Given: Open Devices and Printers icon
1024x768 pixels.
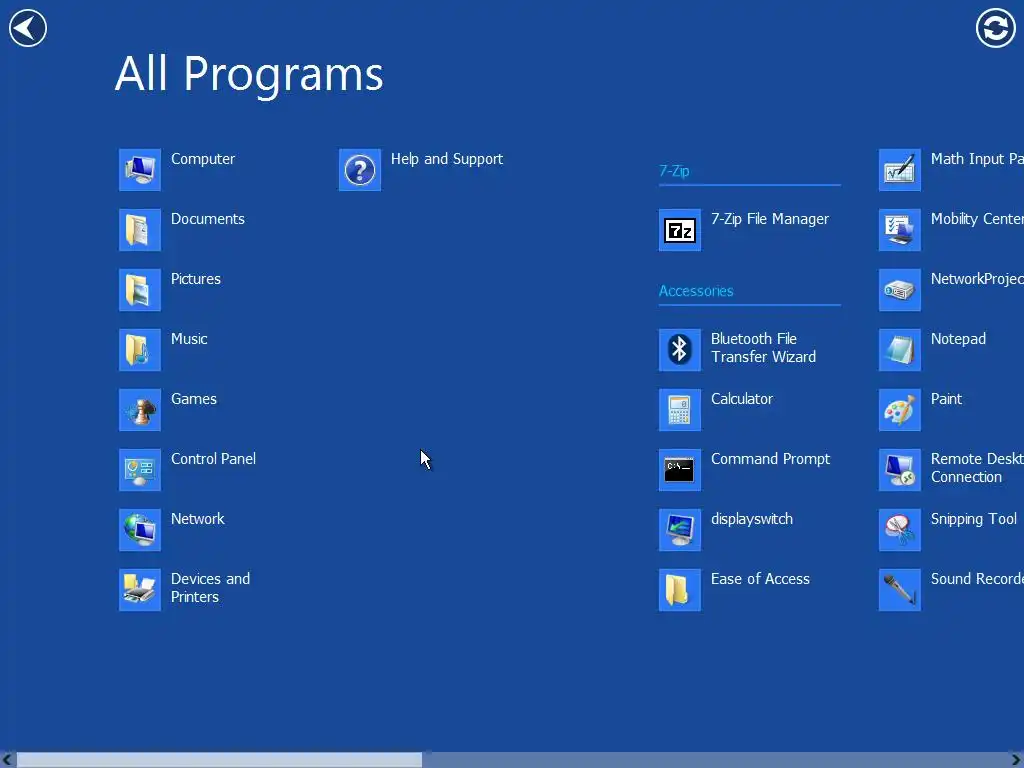Looking at the screenshot, I should pos(140,590).
